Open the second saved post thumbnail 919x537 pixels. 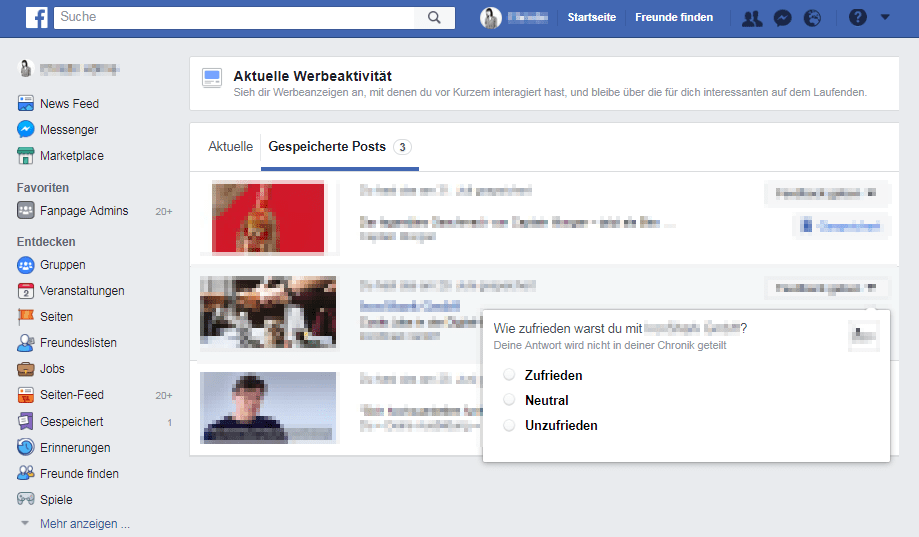(268, 312)
